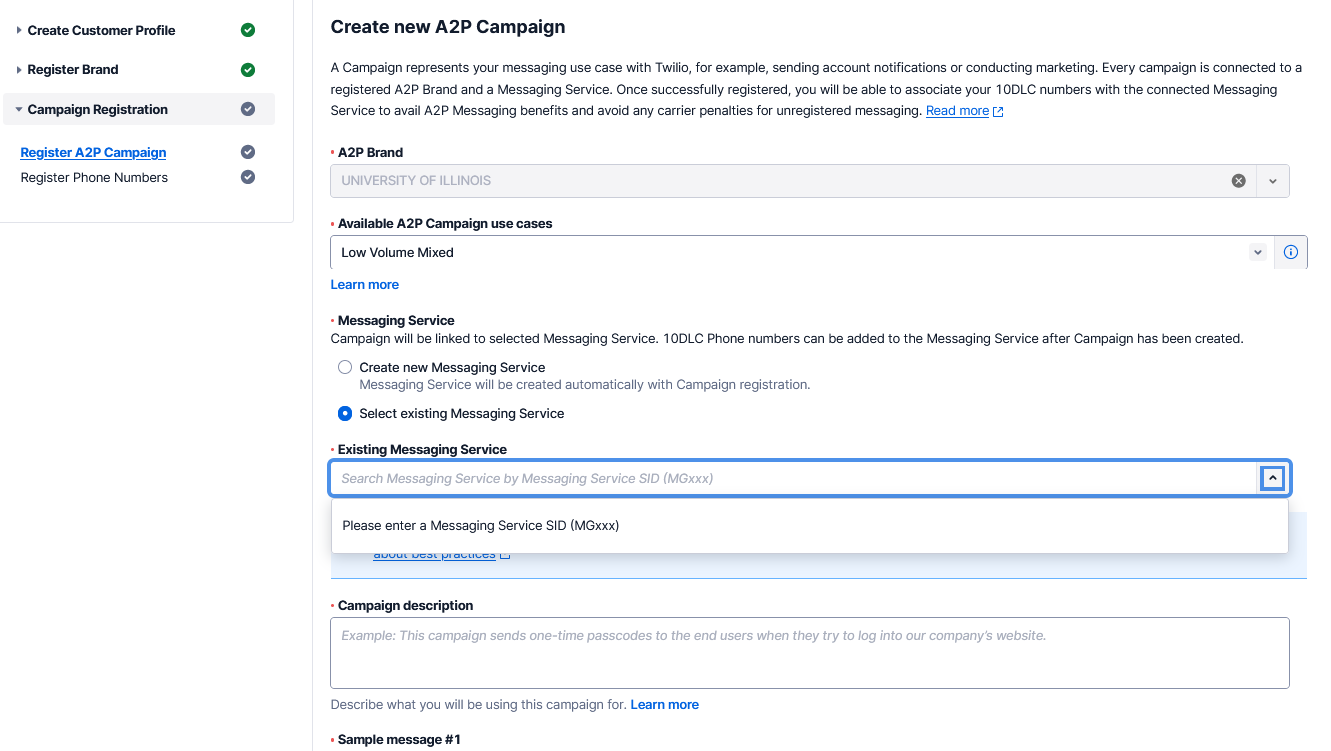The image size is (1331, 751).
Task: Select the Create new Messaging Service option
Action: click(345, 367)
